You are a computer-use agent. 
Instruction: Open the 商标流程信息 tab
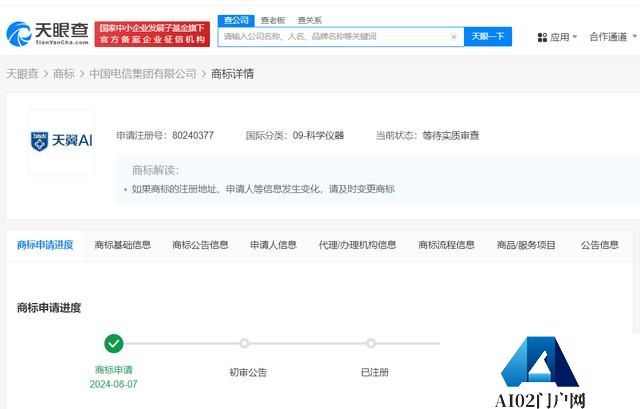[x=446, y=245]
